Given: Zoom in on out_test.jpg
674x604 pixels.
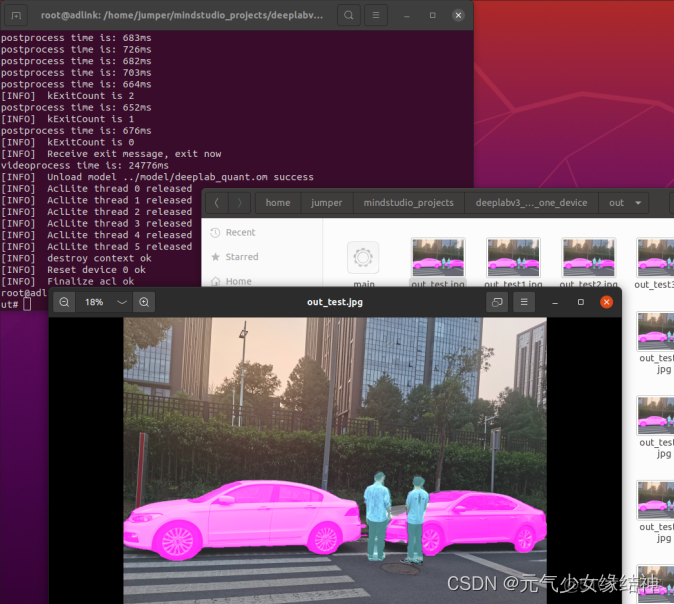Looking at the screenshot, I should (x=144, y=302).
